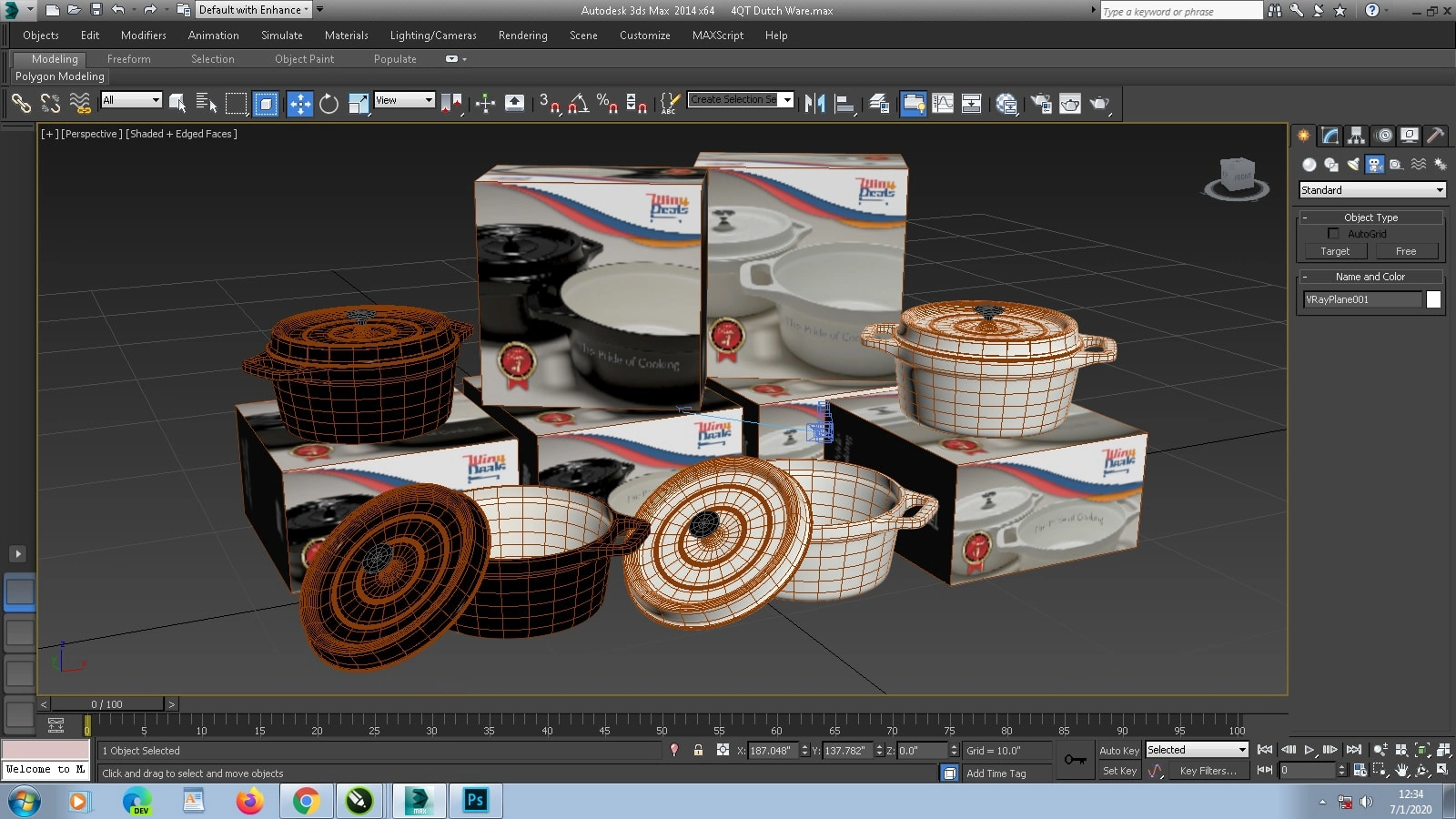The image size is (1456, 819).
Task: Switch to the Freeform ribbon tab
Action: (x=128, y=59)
